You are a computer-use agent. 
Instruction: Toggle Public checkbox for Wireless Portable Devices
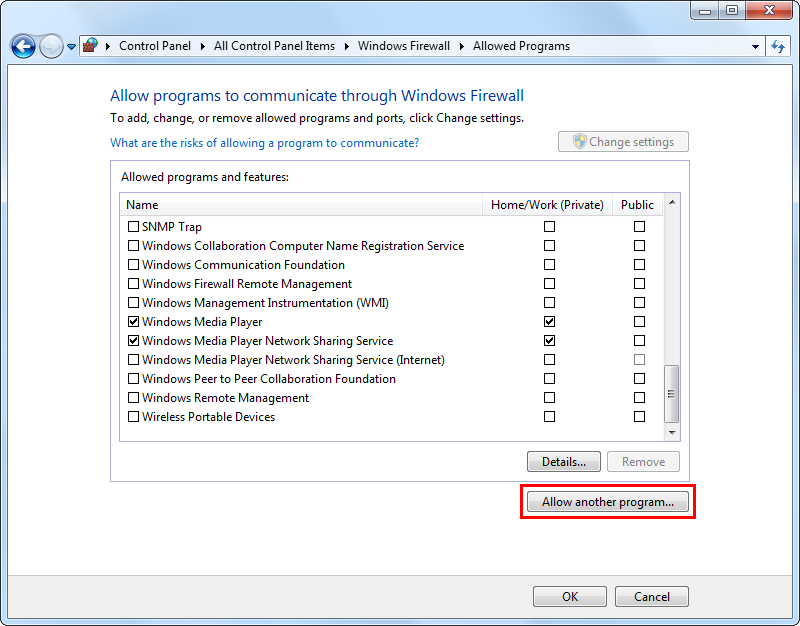pyautogui.click(x=639, y=416)
